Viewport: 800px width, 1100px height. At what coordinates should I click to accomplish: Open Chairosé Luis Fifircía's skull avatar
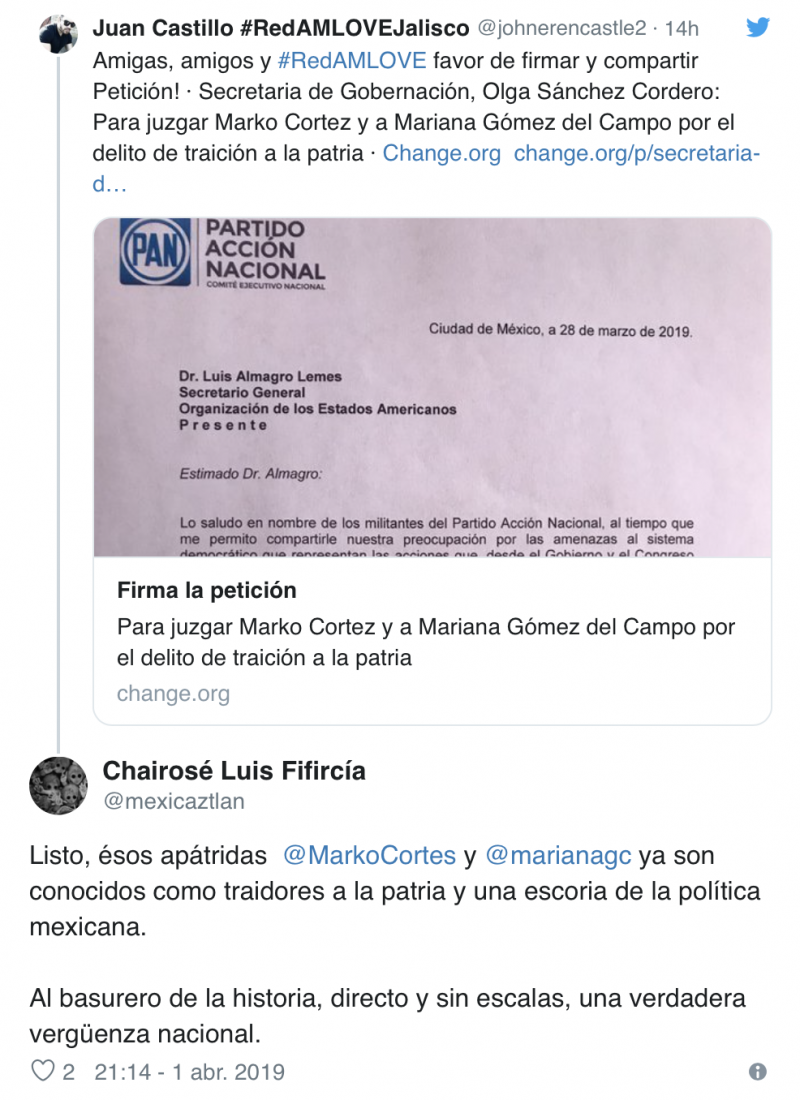58,784
